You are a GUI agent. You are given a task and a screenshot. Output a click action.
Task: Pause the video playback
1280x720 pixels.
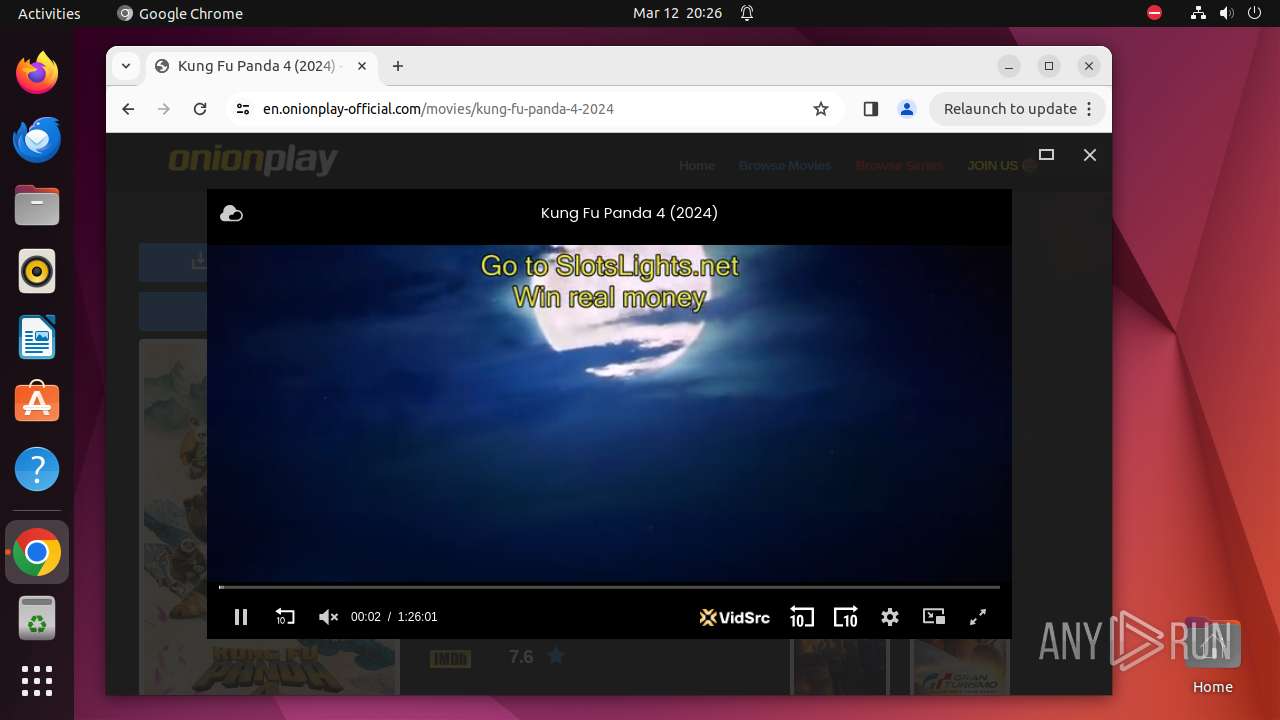click(241, 617)
